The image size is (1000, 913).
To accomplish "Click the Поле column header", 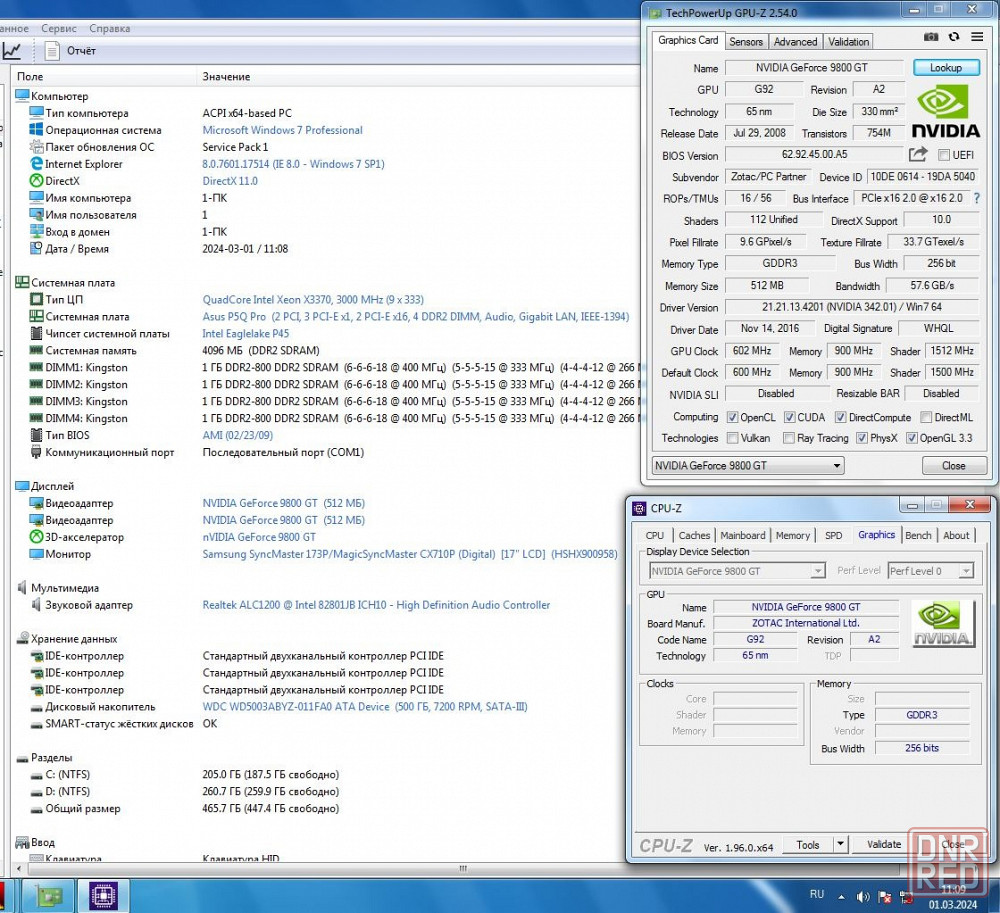I will coord(105,77).
